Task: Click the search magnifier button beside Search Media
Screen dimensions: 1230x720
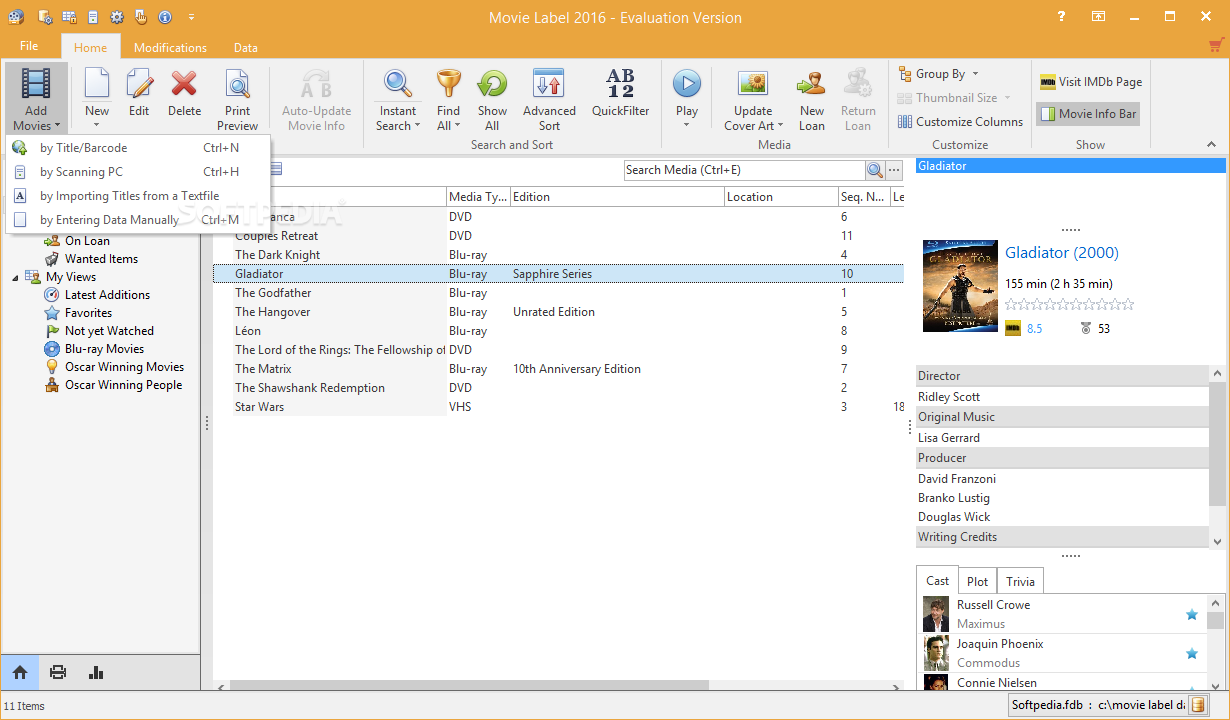Action: click(x=875, y=170)
